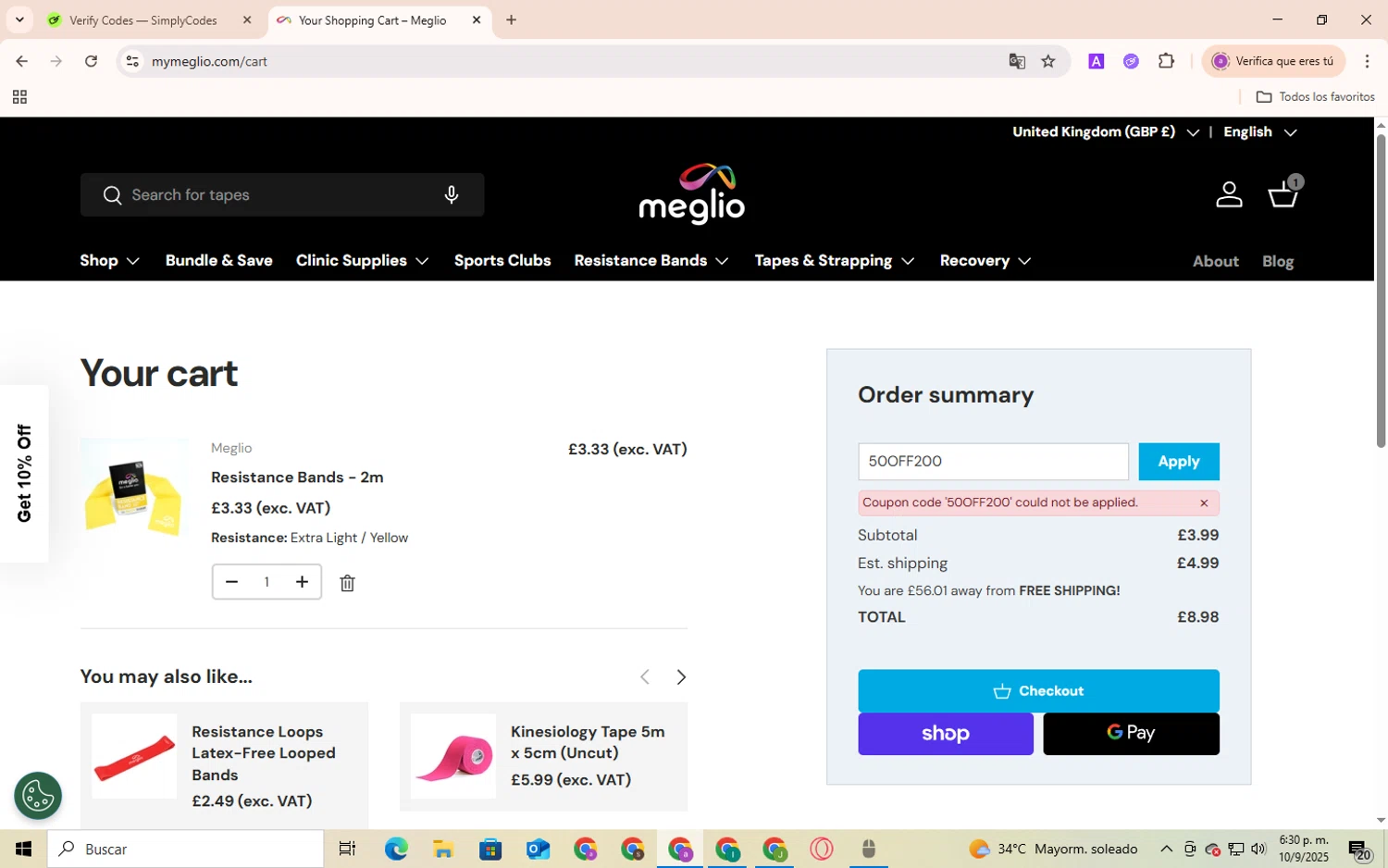Open the browser extensions puzzle icon
This screenshot has width=1388, height=868.
pyautogui.click(x=1166, y=61)
